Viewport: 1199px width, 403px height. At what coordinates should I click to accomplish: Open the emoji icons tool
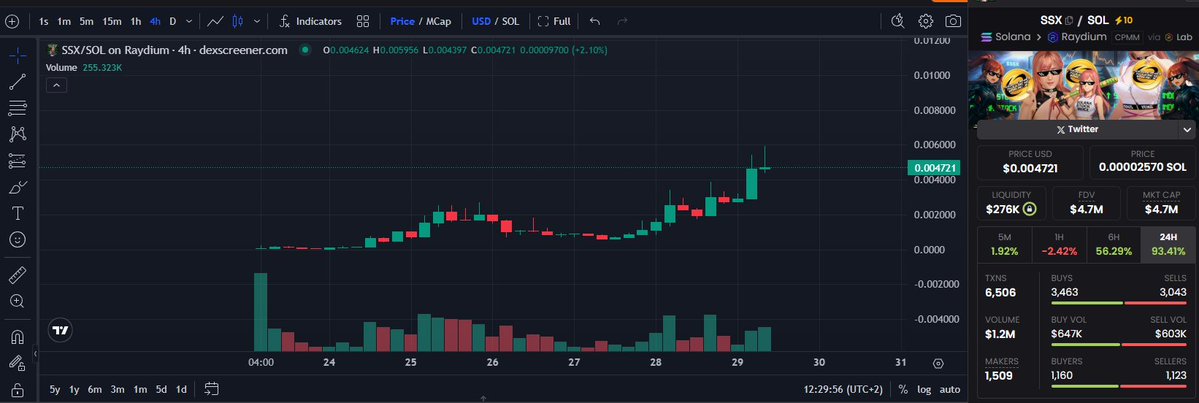click(18, 239)
